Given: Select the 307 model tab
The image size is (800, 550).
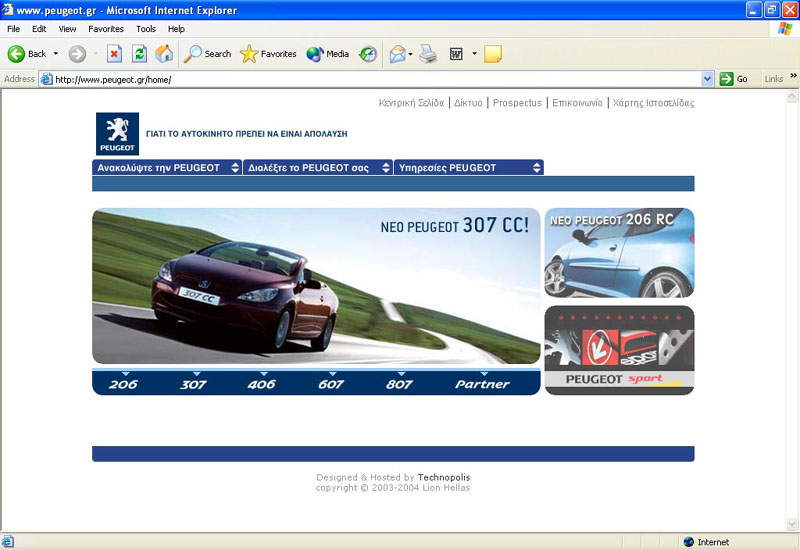Looking at the screenshot, I should click(x=193, y=384).
